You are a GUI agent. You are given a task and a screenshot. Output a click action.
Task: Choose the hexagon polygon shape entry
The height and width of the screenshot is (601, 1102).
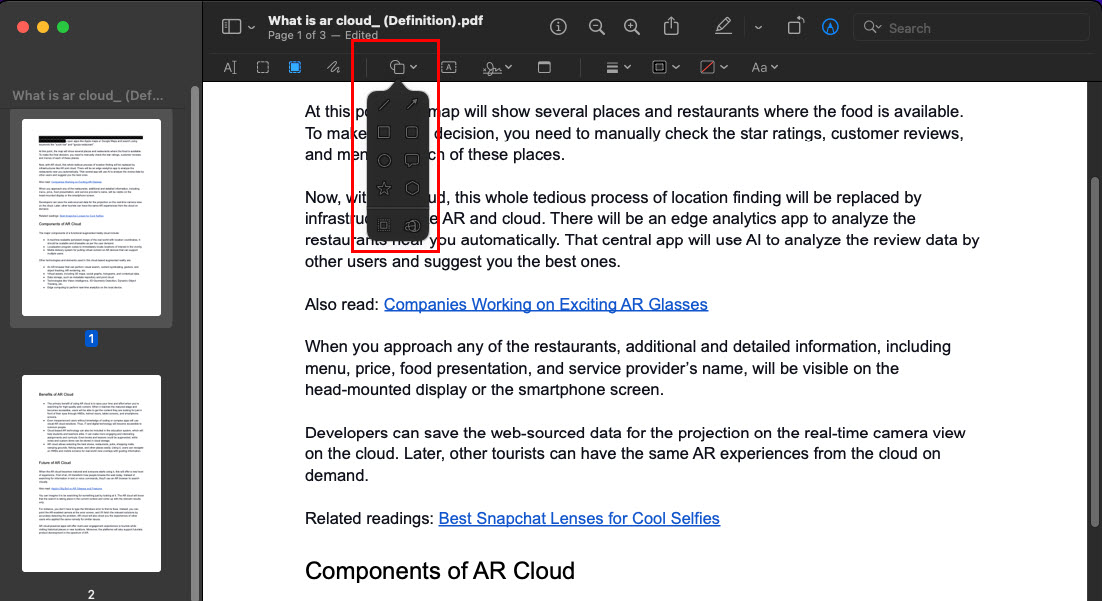pos(412,188)
